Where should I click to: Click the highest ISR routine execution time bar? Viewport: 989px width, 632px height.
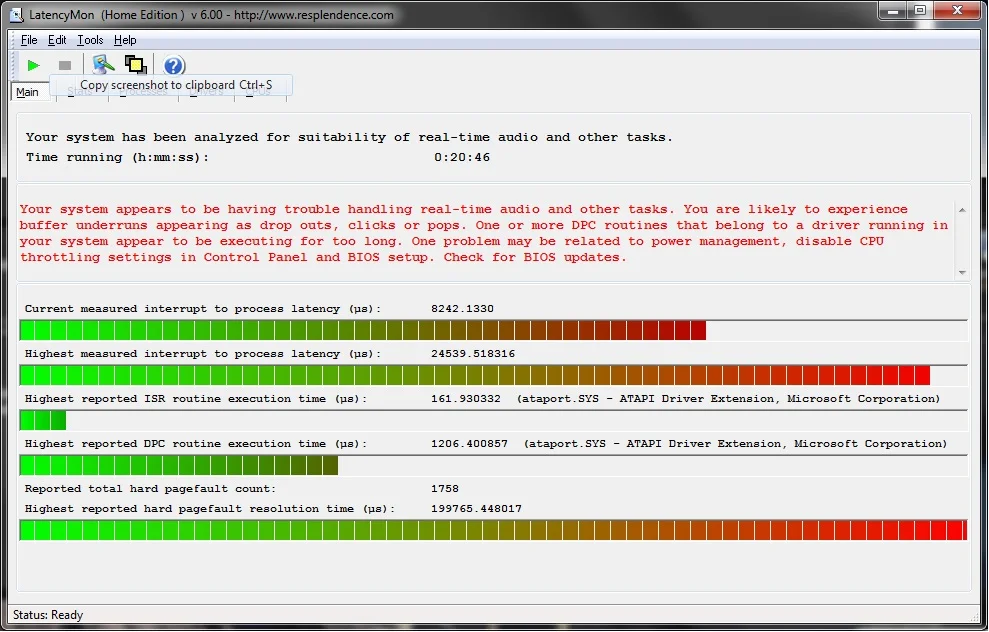493,420
